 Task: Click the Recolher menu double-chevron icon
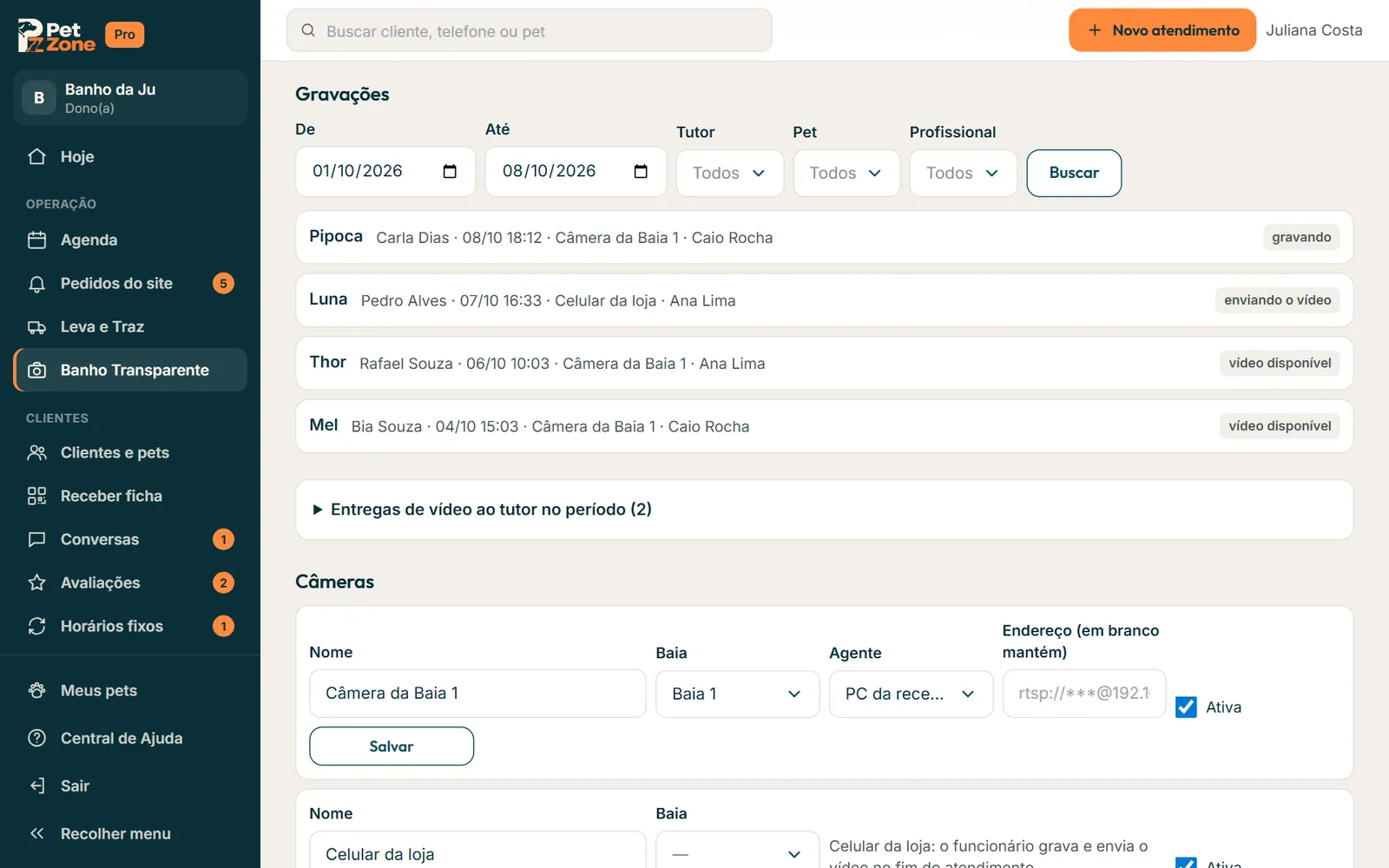pyautogui.click(x=36, y=833)
